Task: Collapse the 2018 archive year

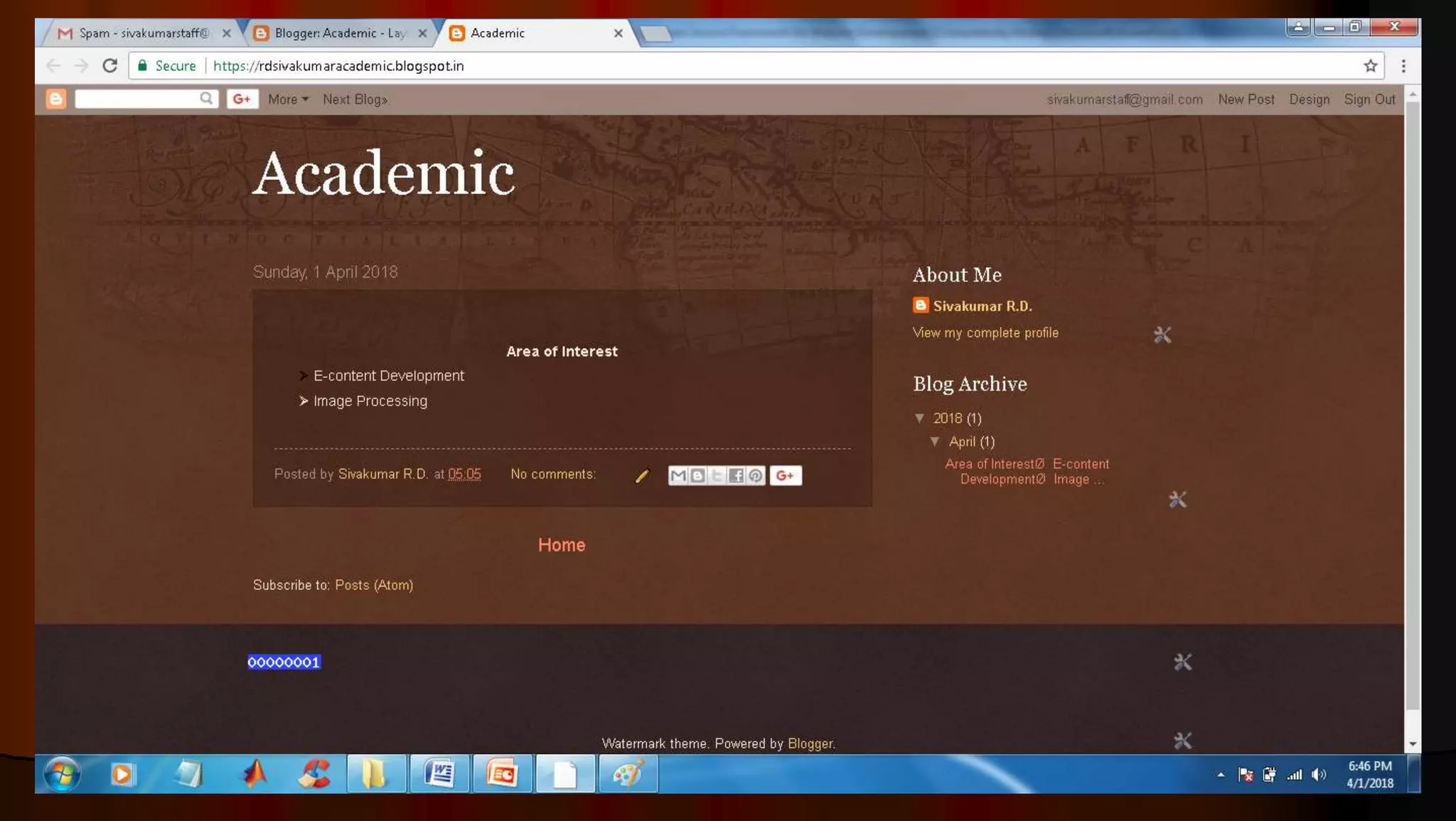Action: (x=919, y=419)
